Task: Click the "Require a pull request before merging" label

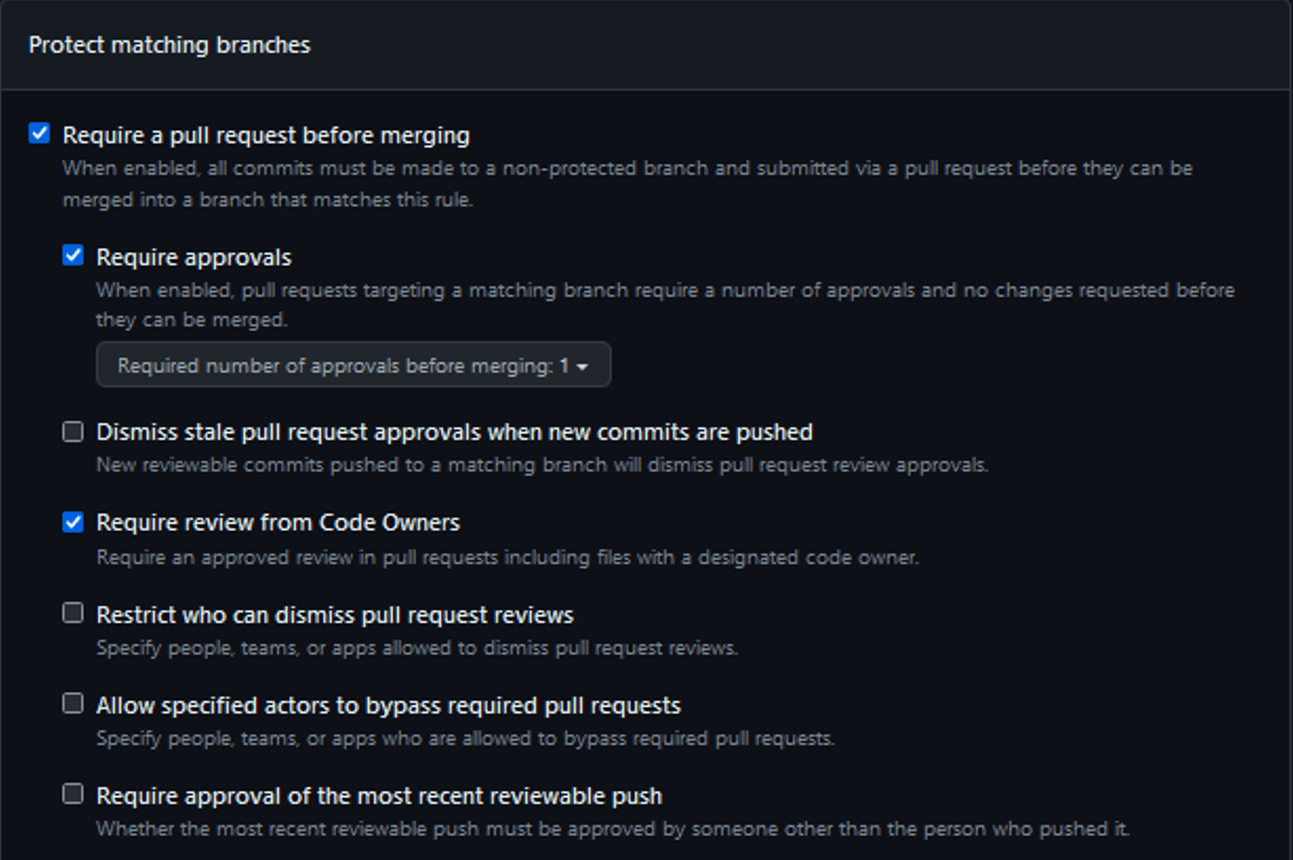Action: pyautogui.click(x=266, y=135)
